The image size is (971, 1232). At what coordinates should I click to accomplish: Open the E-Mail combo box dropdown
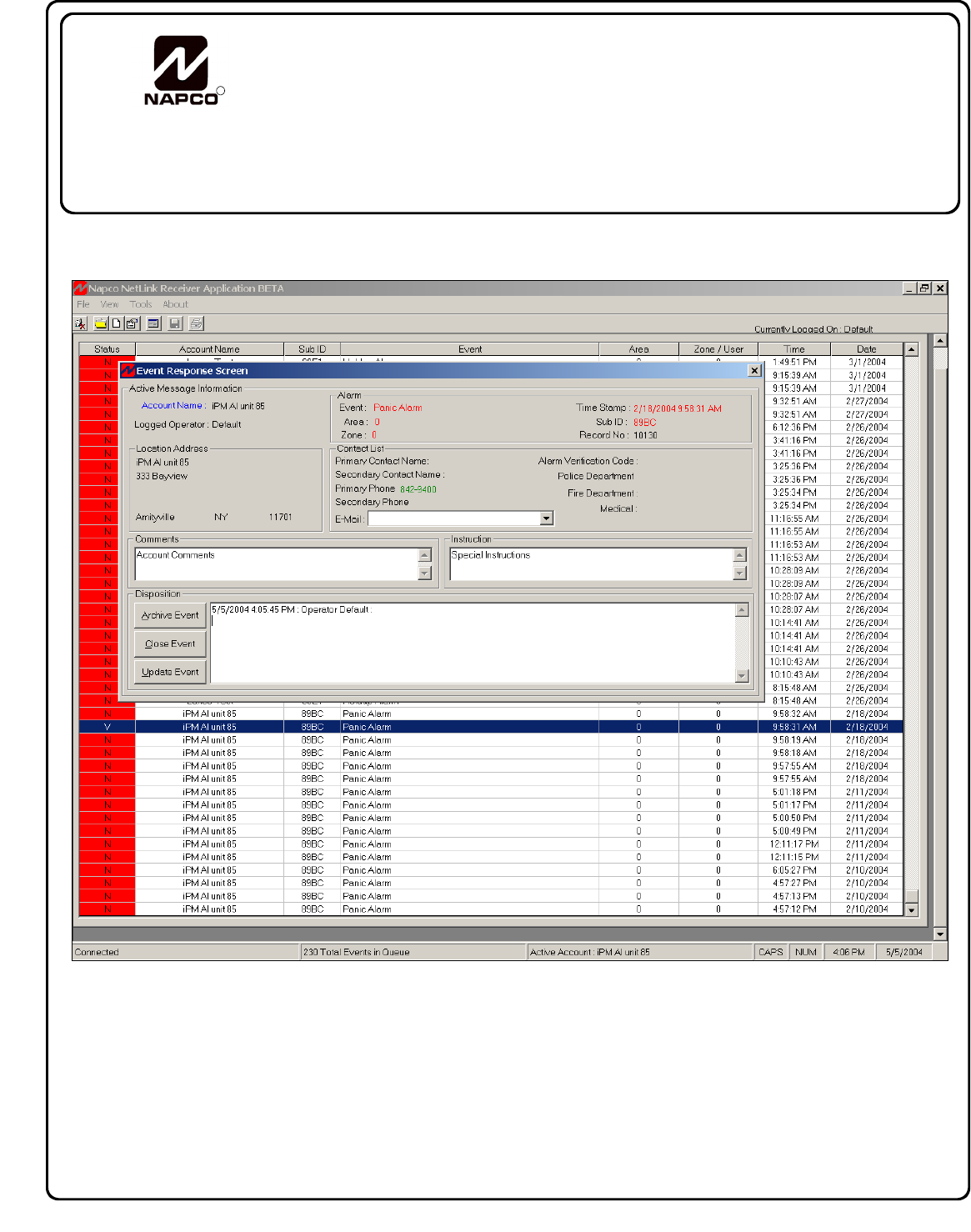[x=547, y=518]
